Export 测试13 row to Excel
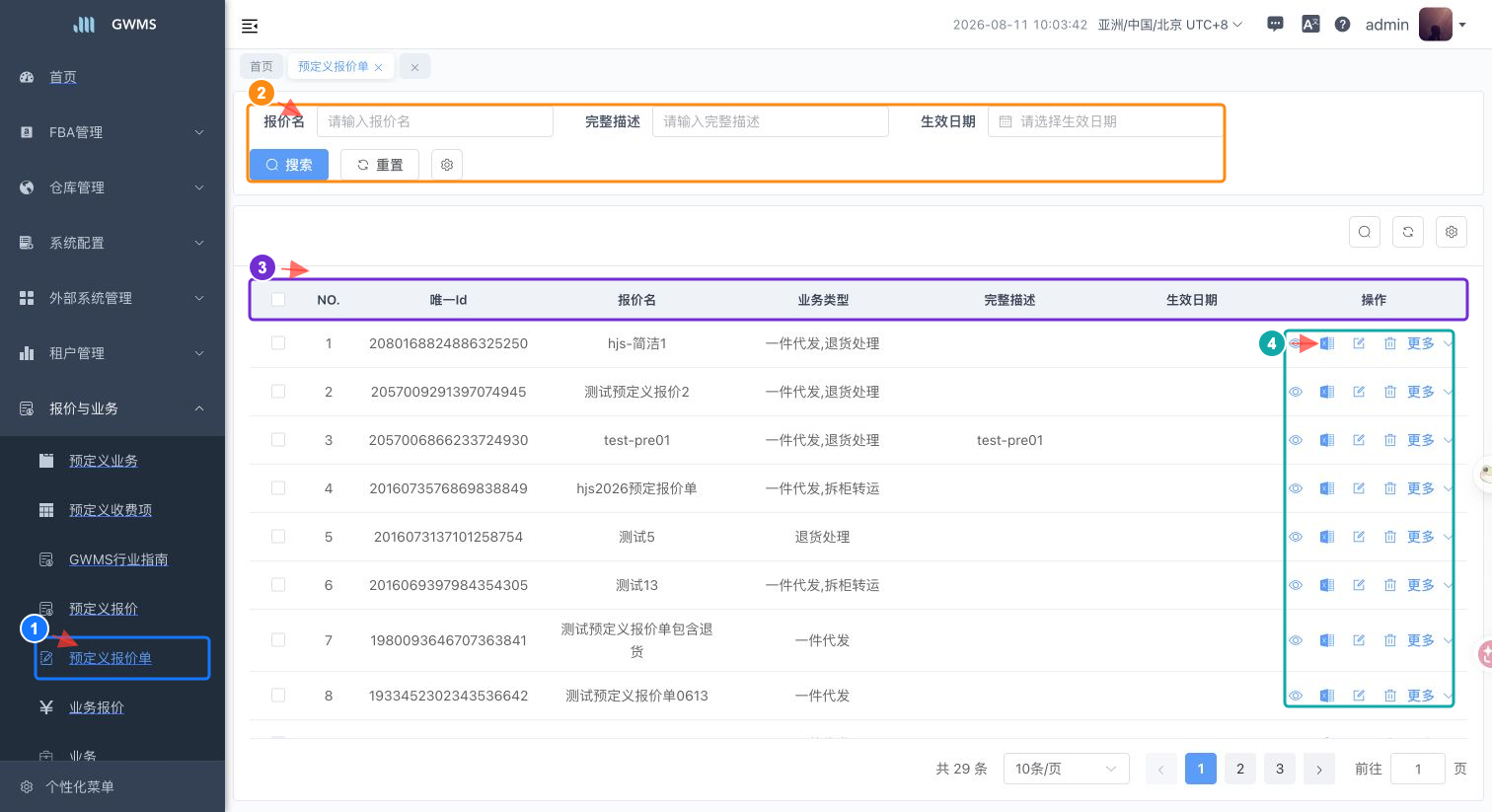This screenshot has width=1492, height=812. coord(1327,585)
